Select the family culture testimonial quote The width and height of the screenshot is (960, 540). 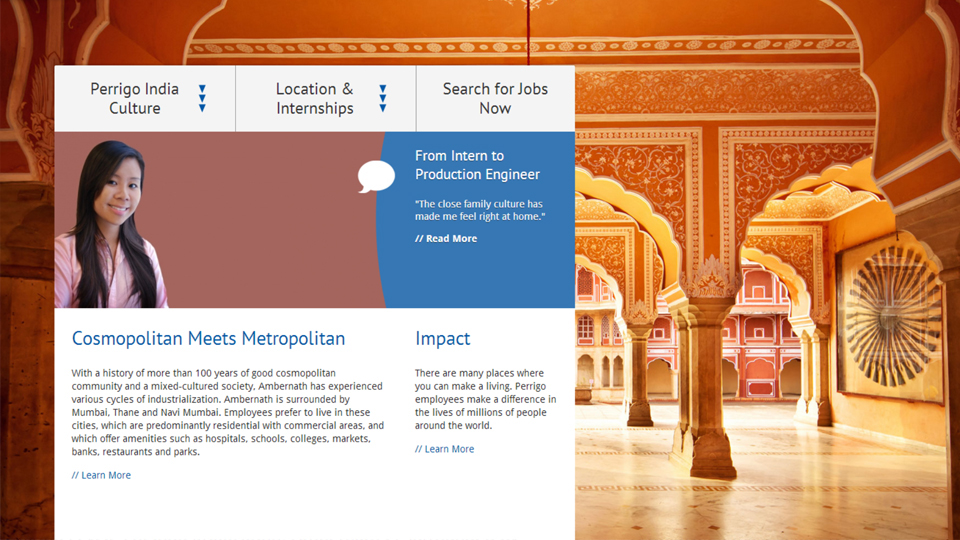[479, 210]
